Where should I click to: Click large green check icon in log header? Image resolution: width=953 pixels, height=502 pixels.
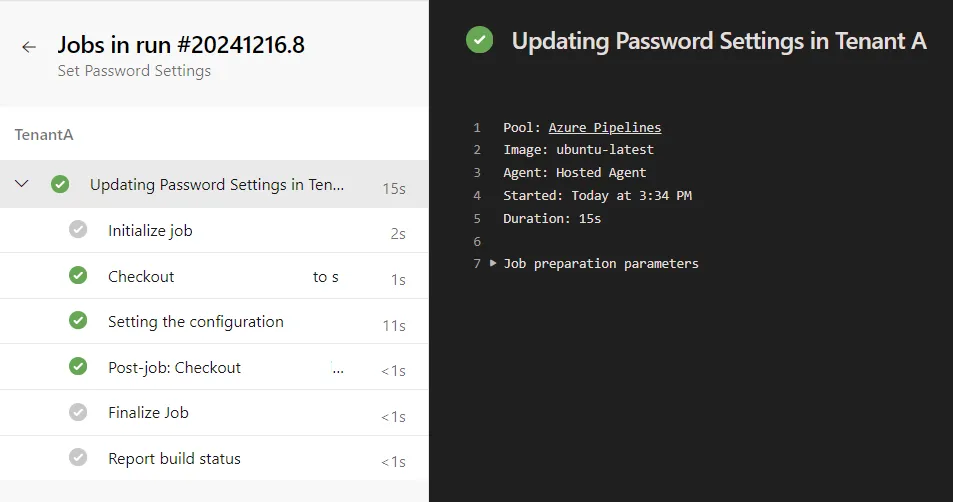pos(480,41)
